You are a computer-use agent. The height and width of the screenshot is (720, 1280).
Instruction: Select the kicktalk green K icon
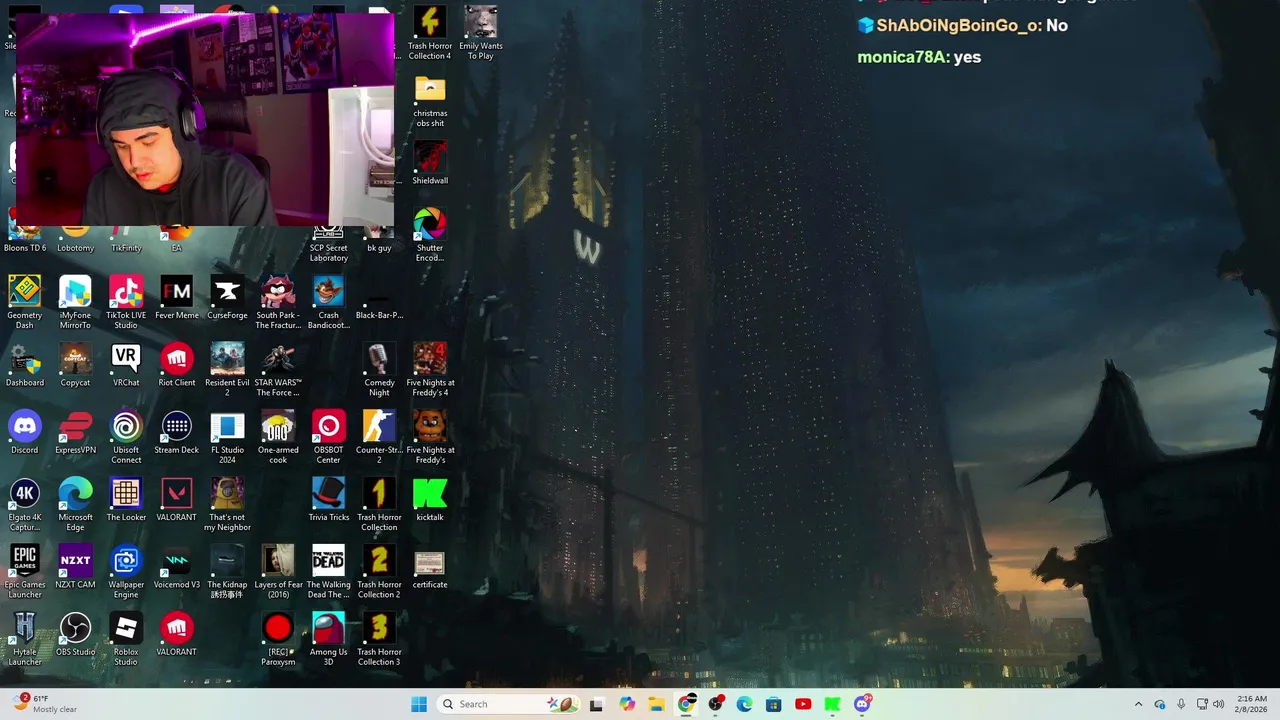[430, 499]
